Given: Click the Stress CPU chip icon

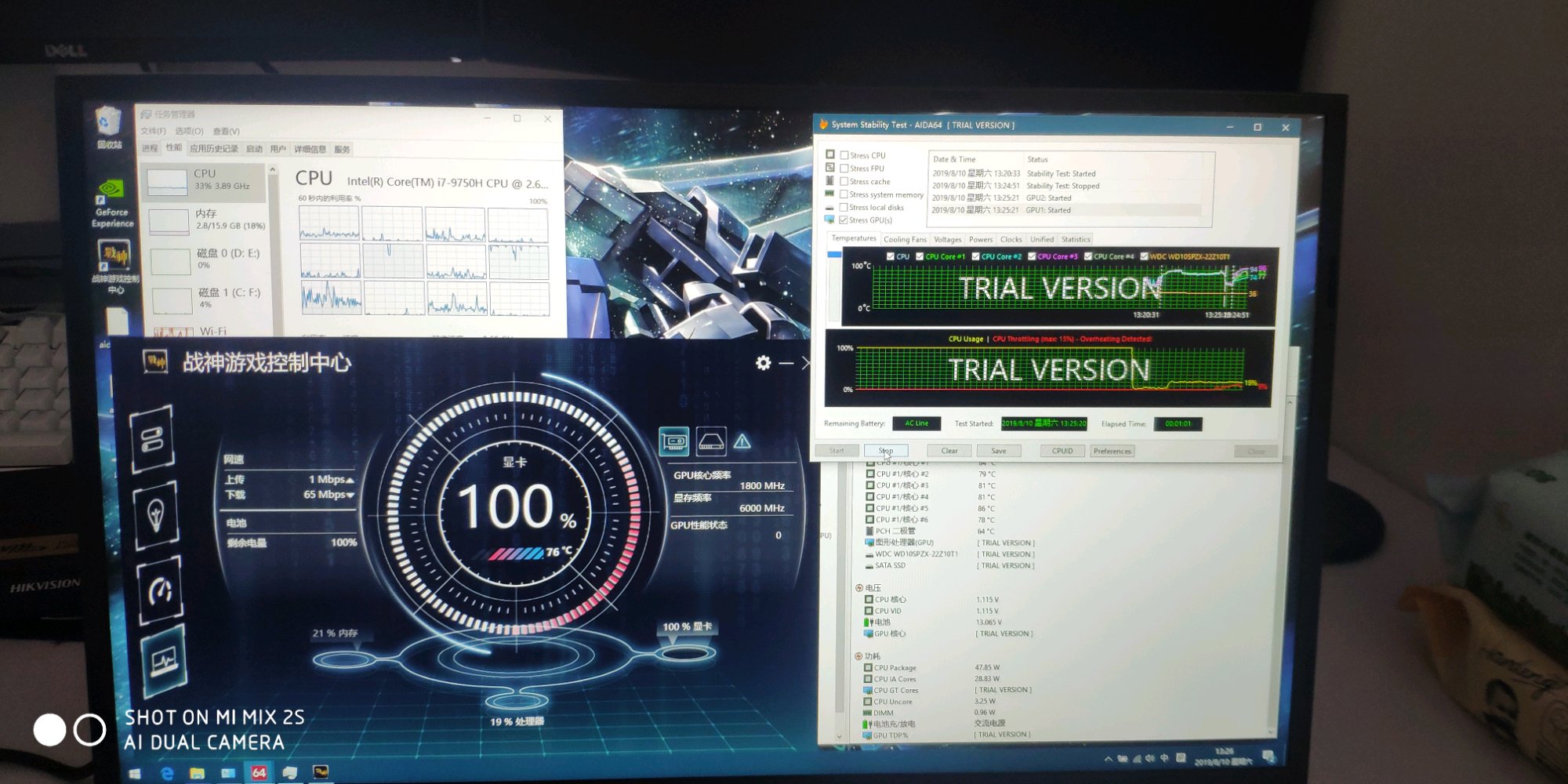Looking at the screenshot, I should (x=830, y=154).
